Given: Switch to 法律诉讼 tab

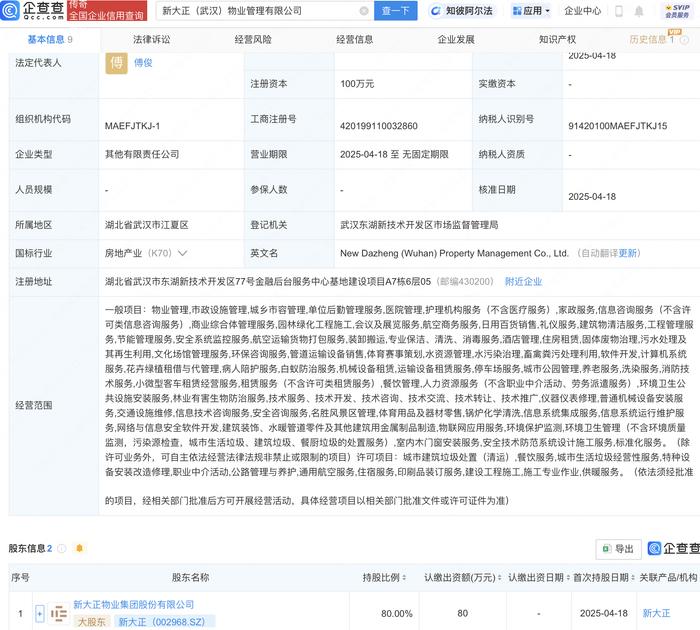Looking at the screenshot, I should click(x=151, y=40).
